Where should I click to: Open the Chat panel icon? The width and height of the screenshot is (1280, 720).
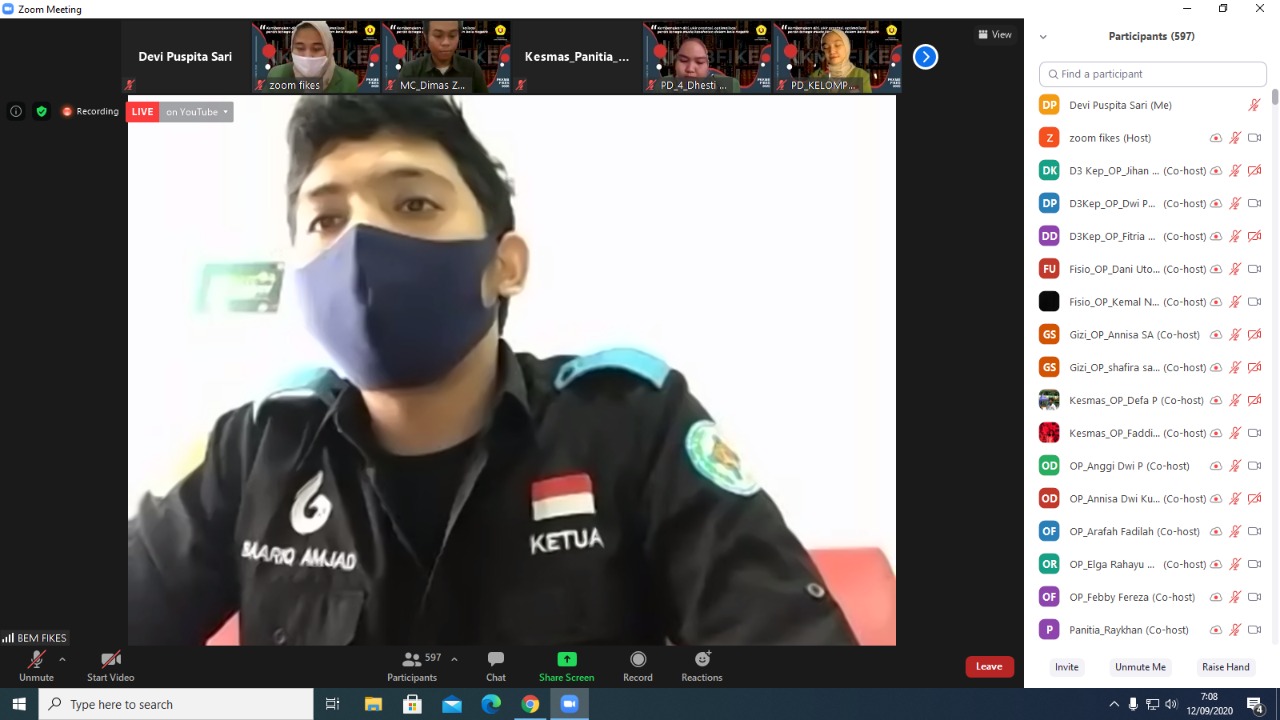click(495, 660)
